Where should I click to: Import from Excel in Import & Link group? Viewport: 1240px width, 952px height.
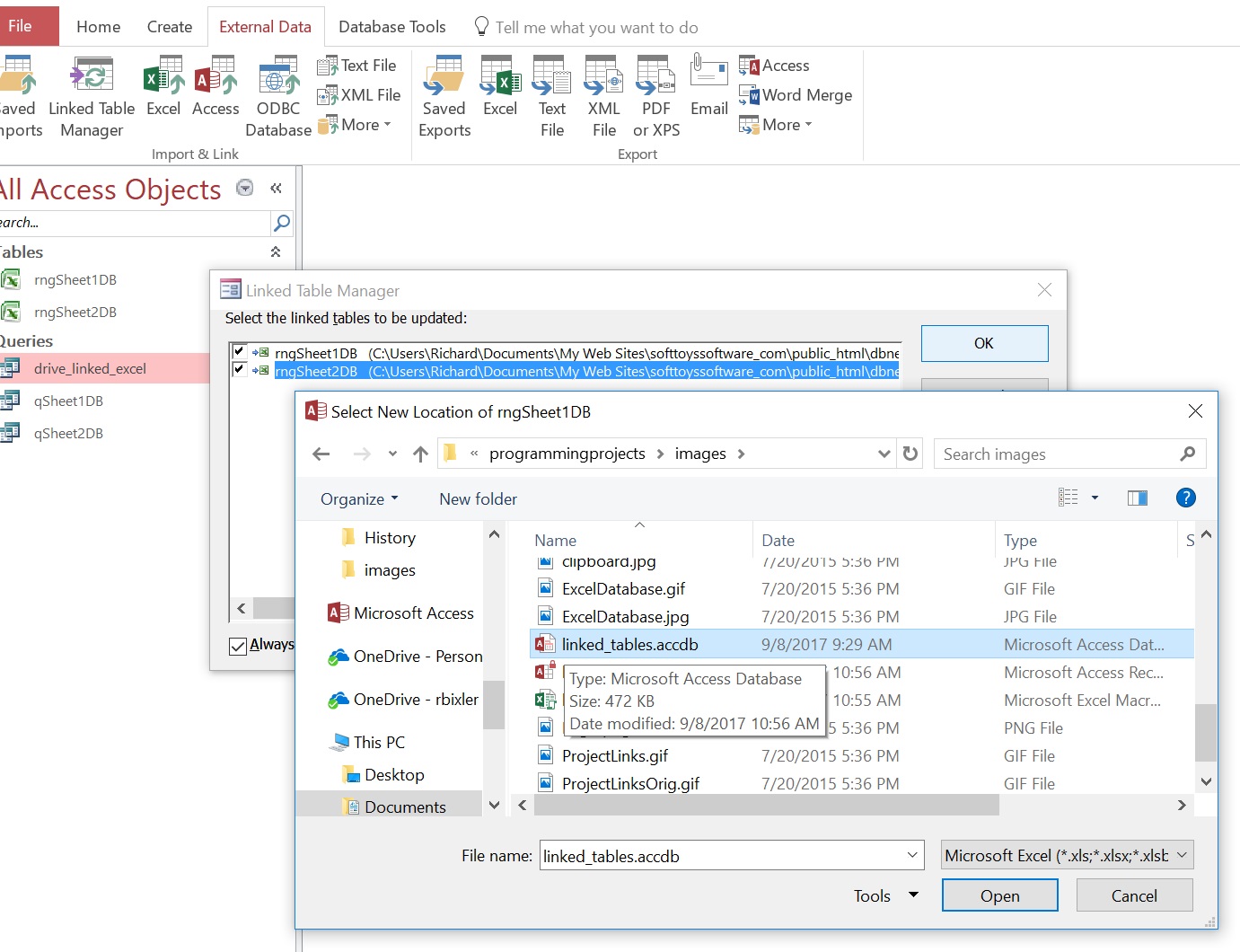pos(163,87)
